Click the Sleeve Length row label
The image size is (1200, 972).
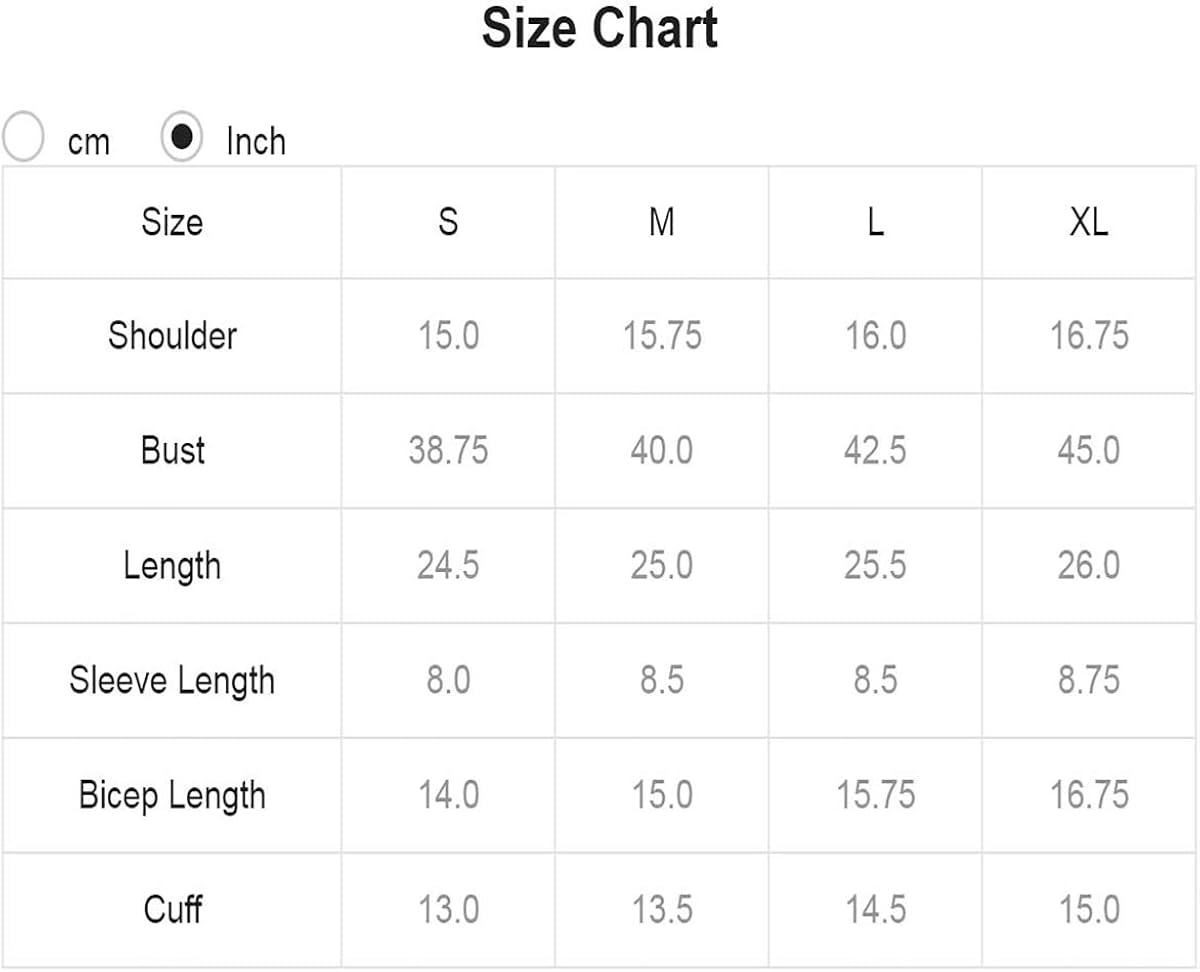pos(172,680)
